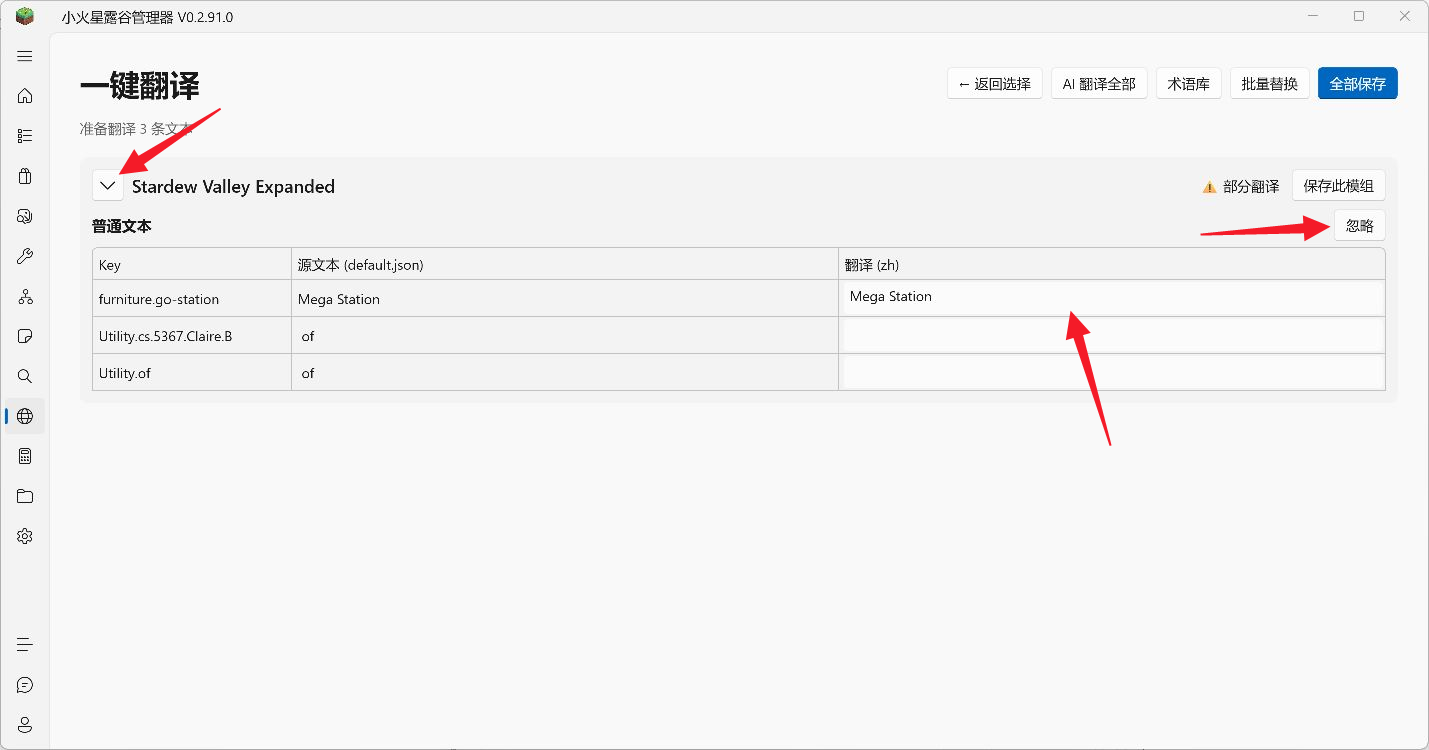This screenshot has height=750, width=1429.
Task: Select the Utility.cs.5367.Claire.B key cell
Action: click(192, 336)
